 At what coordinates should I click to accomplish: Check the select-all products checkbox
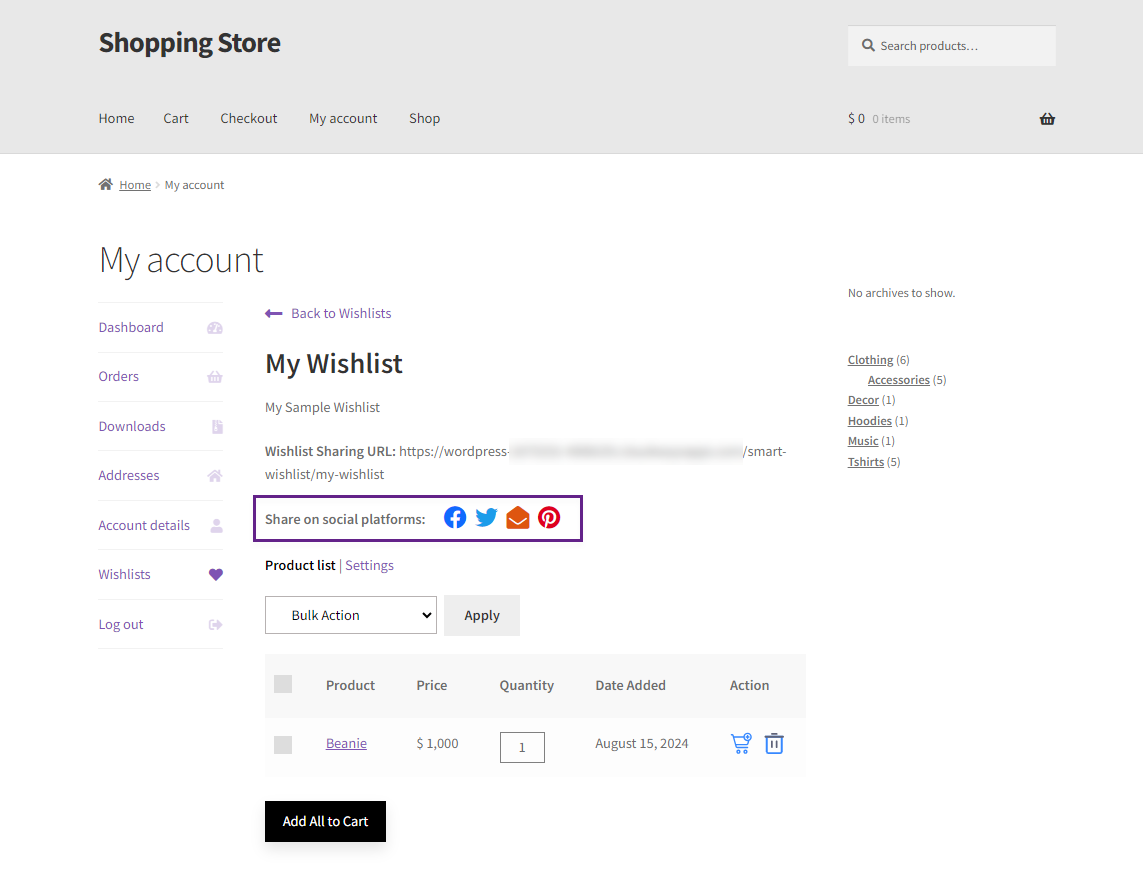283,684
